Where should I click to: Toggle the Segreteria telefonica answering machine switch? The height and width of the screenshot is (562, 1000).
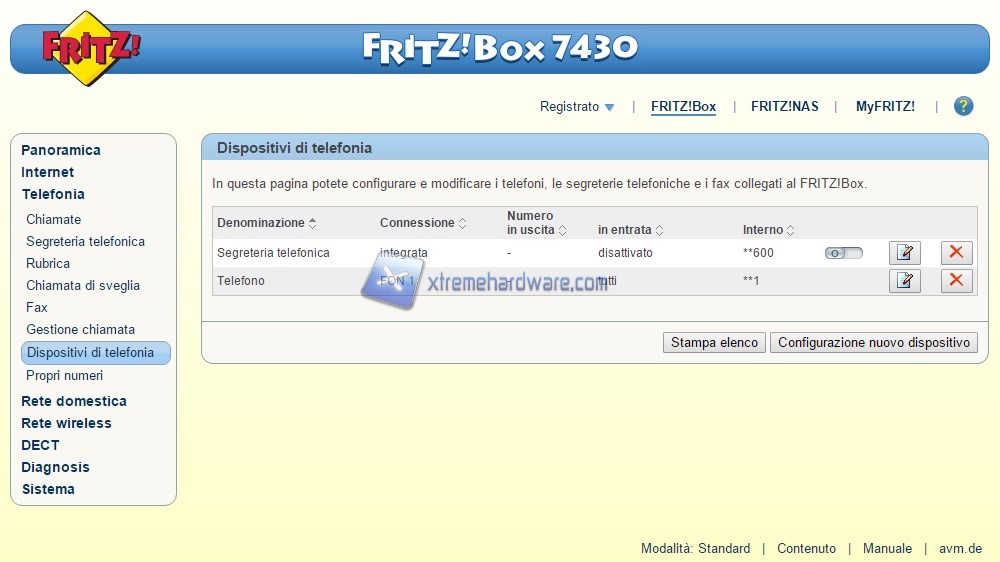[843, 253]
